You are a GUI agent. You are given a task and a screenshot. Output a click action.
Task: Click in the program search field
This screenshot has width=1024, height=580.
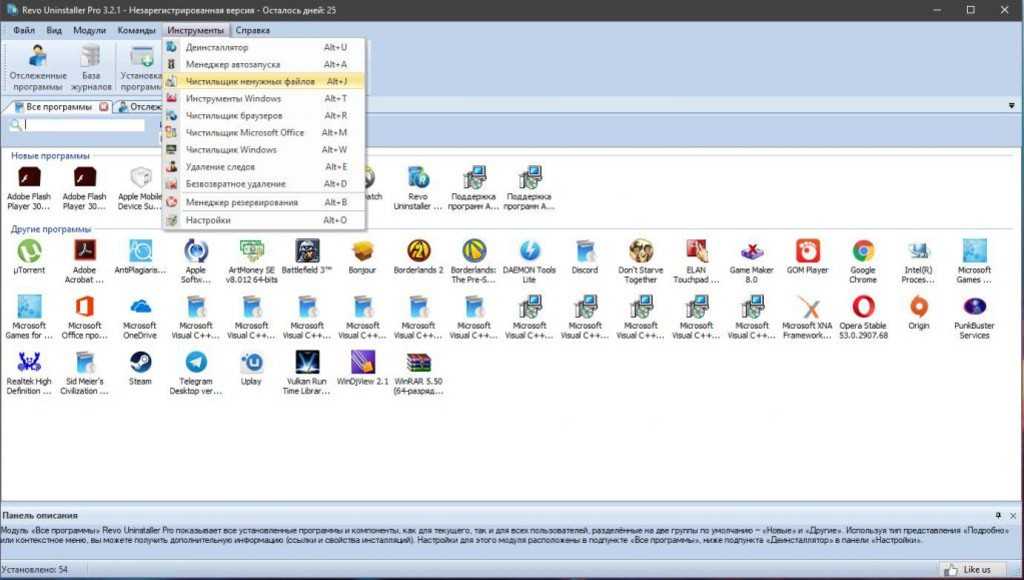click(x=85, y=126)
